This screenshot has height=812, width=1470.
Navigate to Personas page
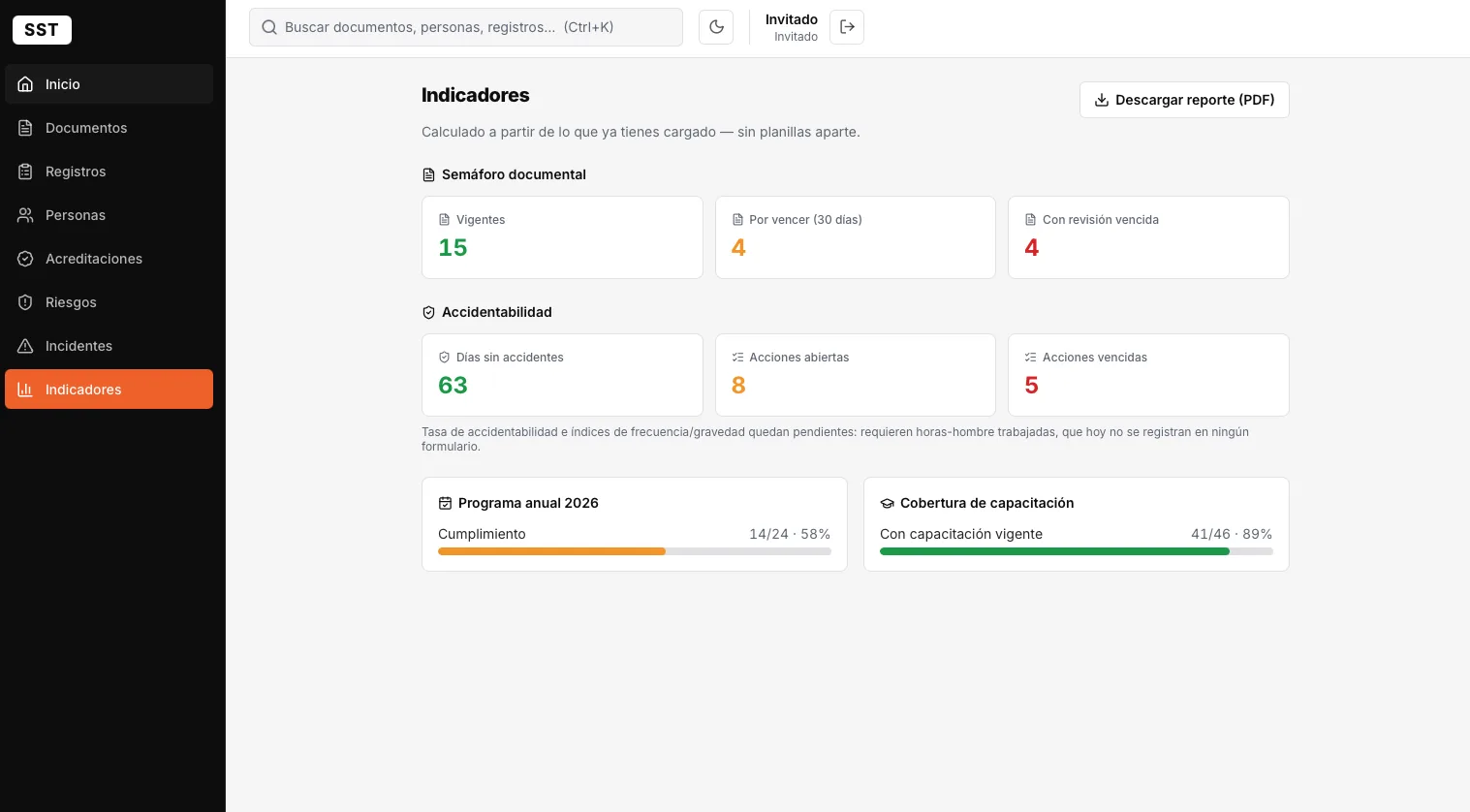pos(109,215)
